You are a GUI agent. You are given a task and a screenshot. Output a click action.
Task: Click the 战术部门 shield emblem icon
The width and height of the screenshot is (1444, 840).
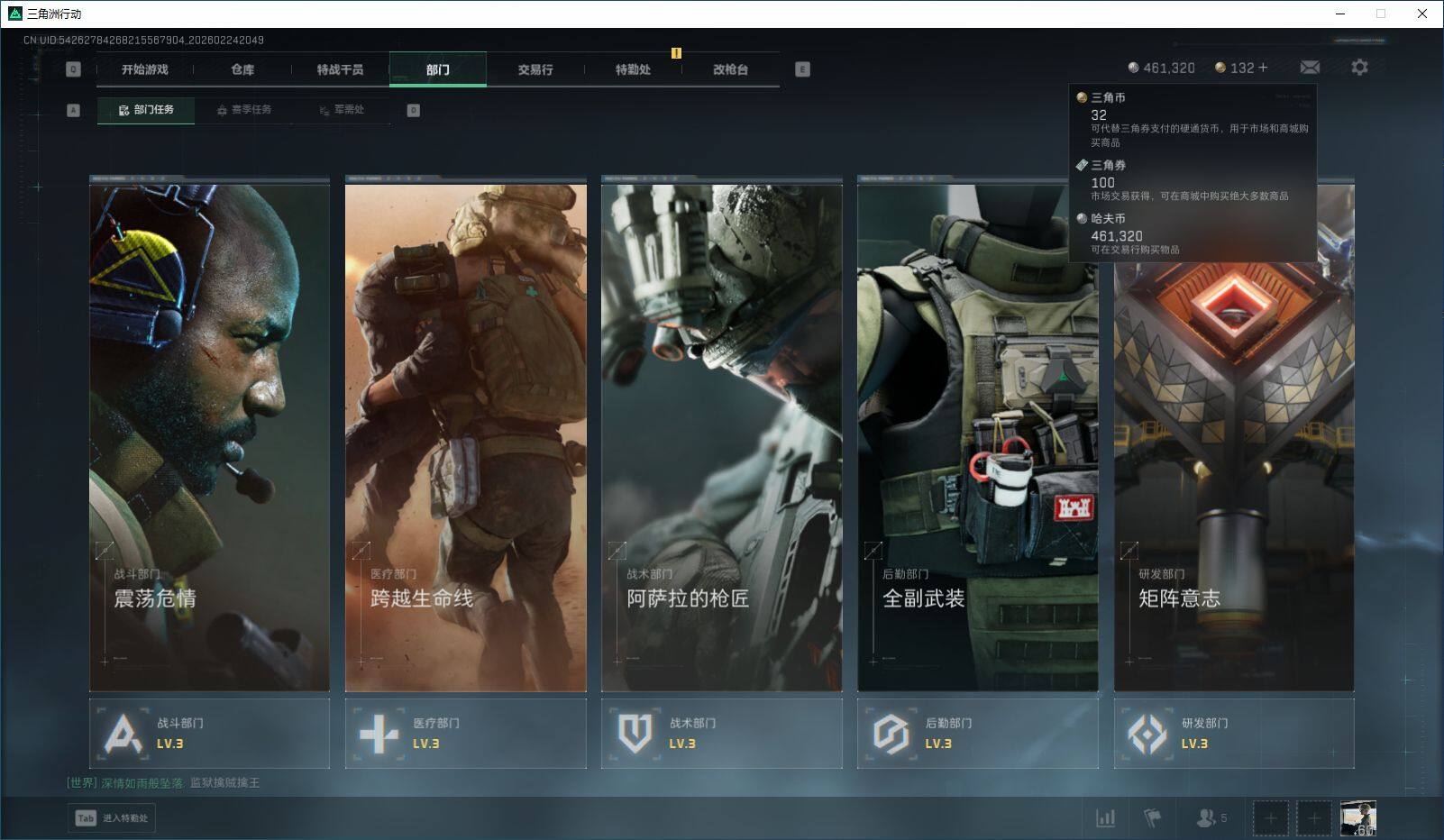pos(635,734)
